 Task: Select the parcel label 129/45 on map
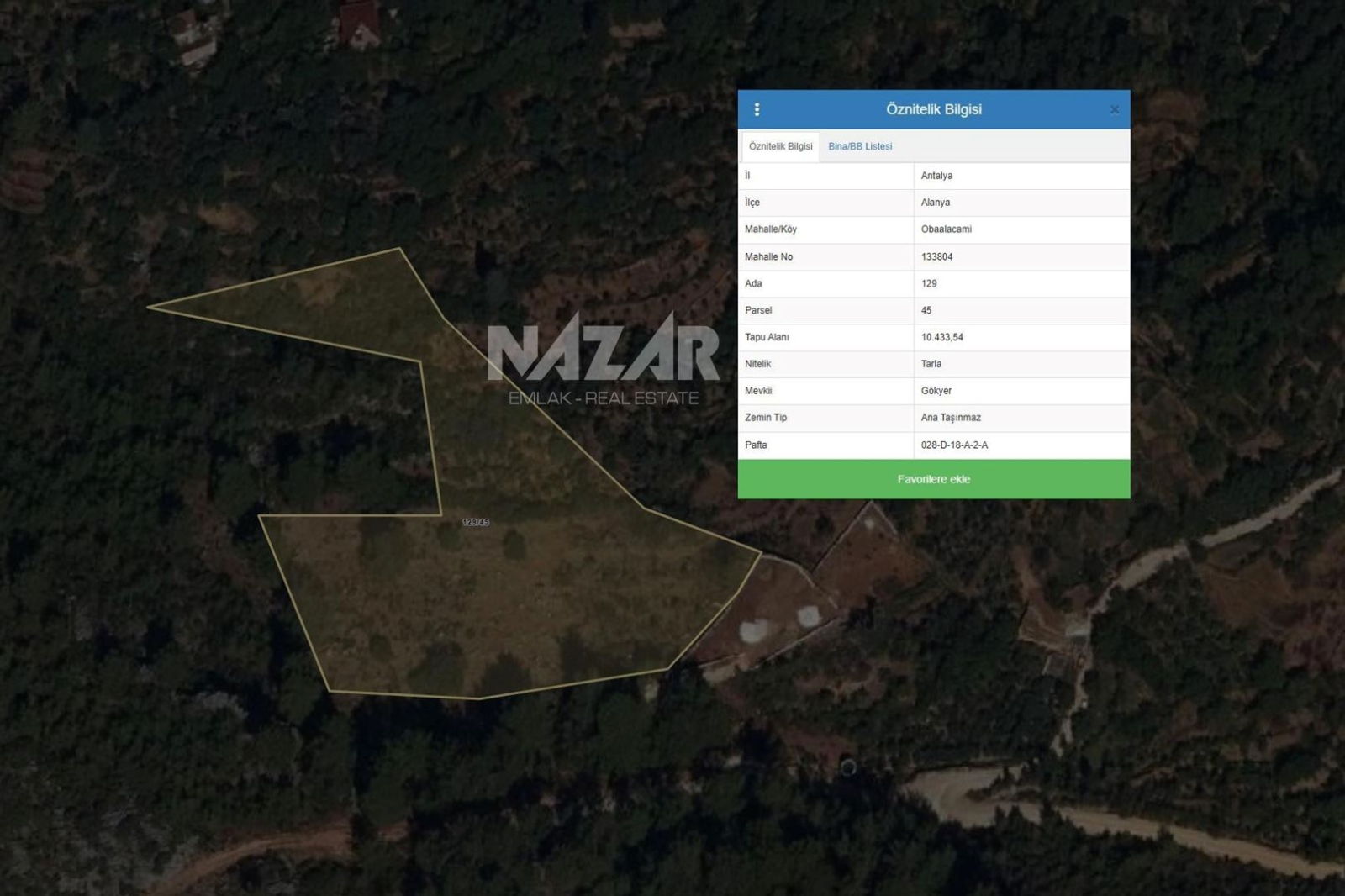point(476,522)
